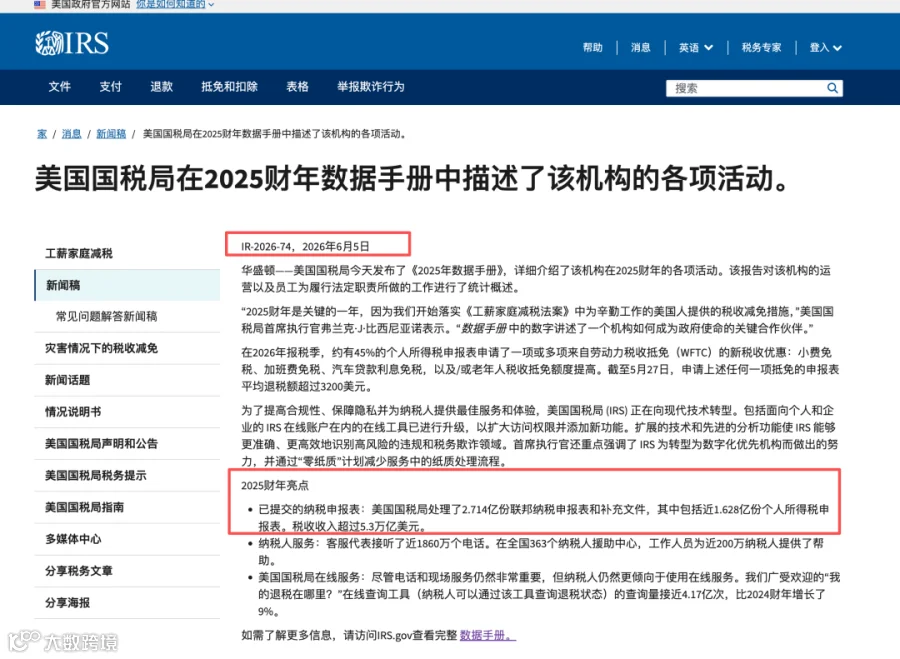The image size is (900, 659).
Task: Open the 表格 navigation menu
Action: pos(297,87)
